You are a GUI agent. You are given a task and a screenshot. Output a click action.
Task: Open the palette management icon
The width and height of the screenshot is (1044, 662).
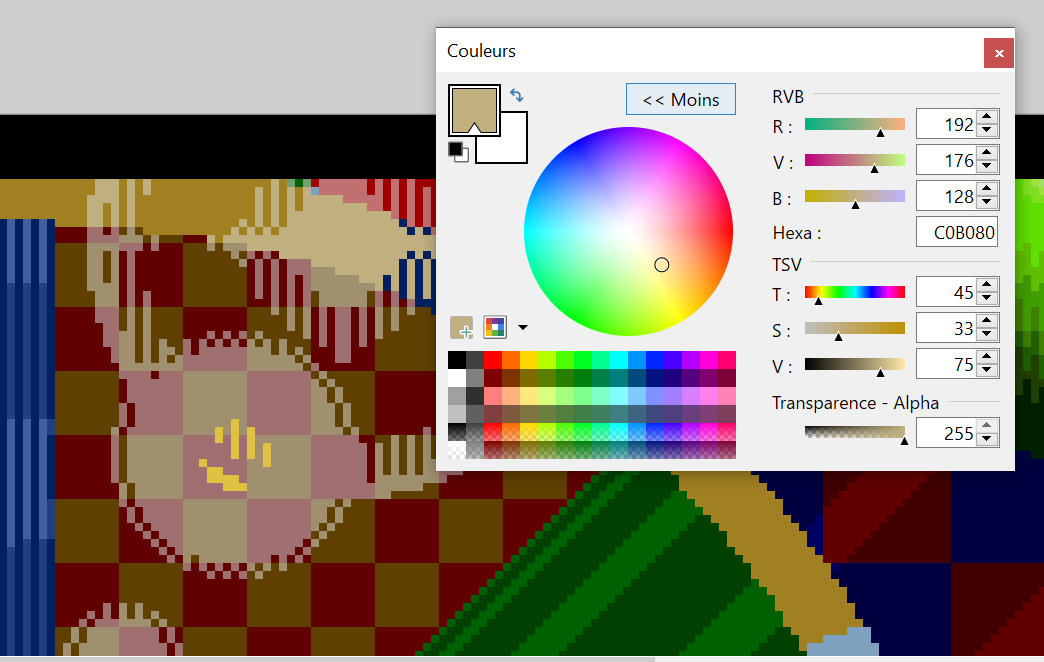tap(495, 327)
